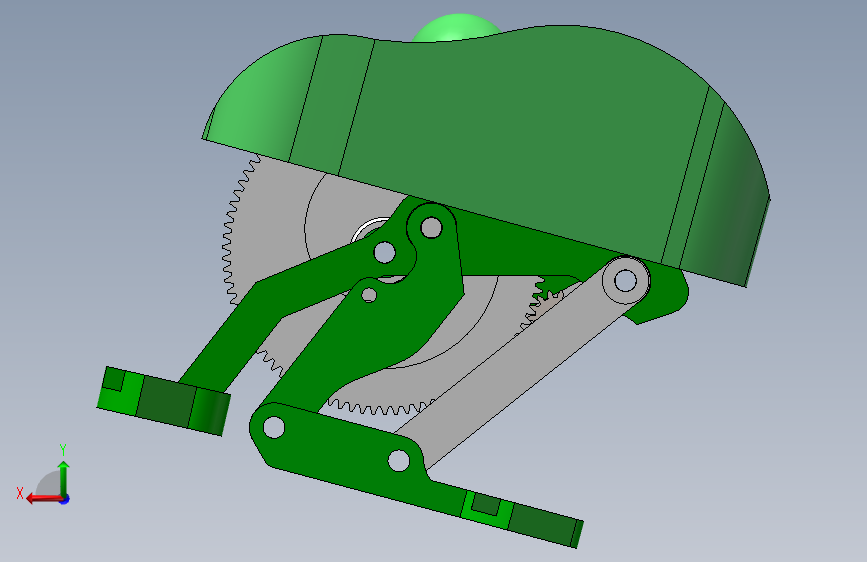Click the pivot hole atop the gray link
This screenshot has width=867, height=562.
tap(625, 280)
